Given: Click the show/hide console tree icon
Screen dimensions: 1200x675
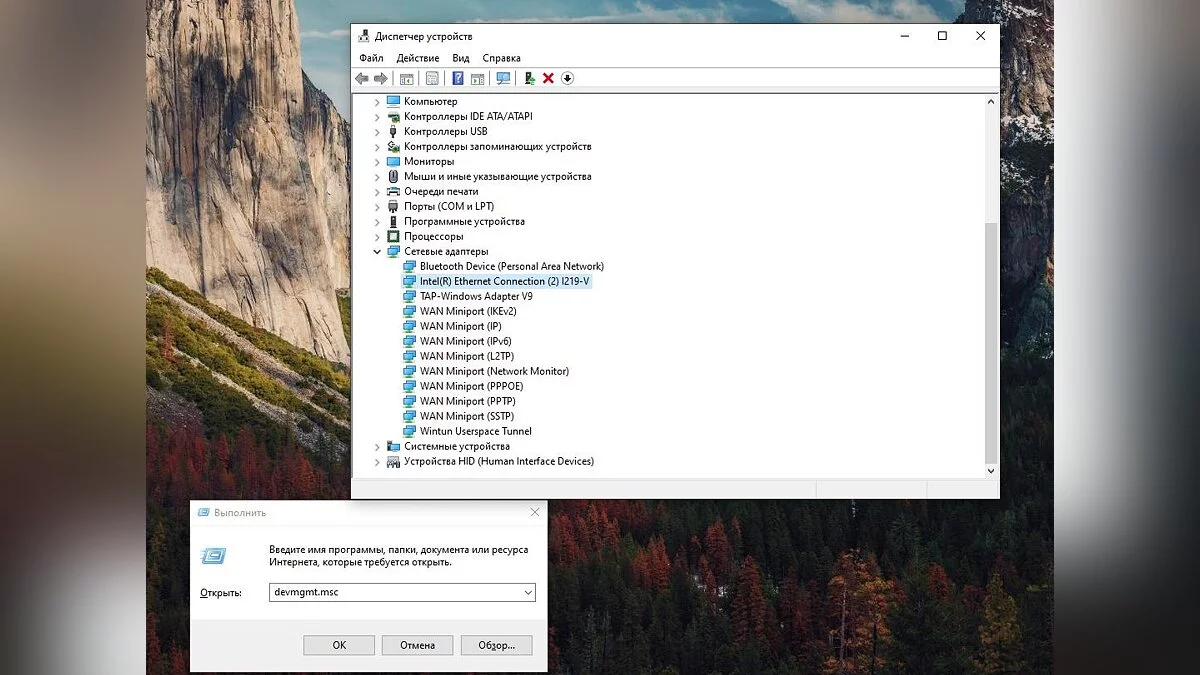Looking at the screenshot, I should coord(407,78).
